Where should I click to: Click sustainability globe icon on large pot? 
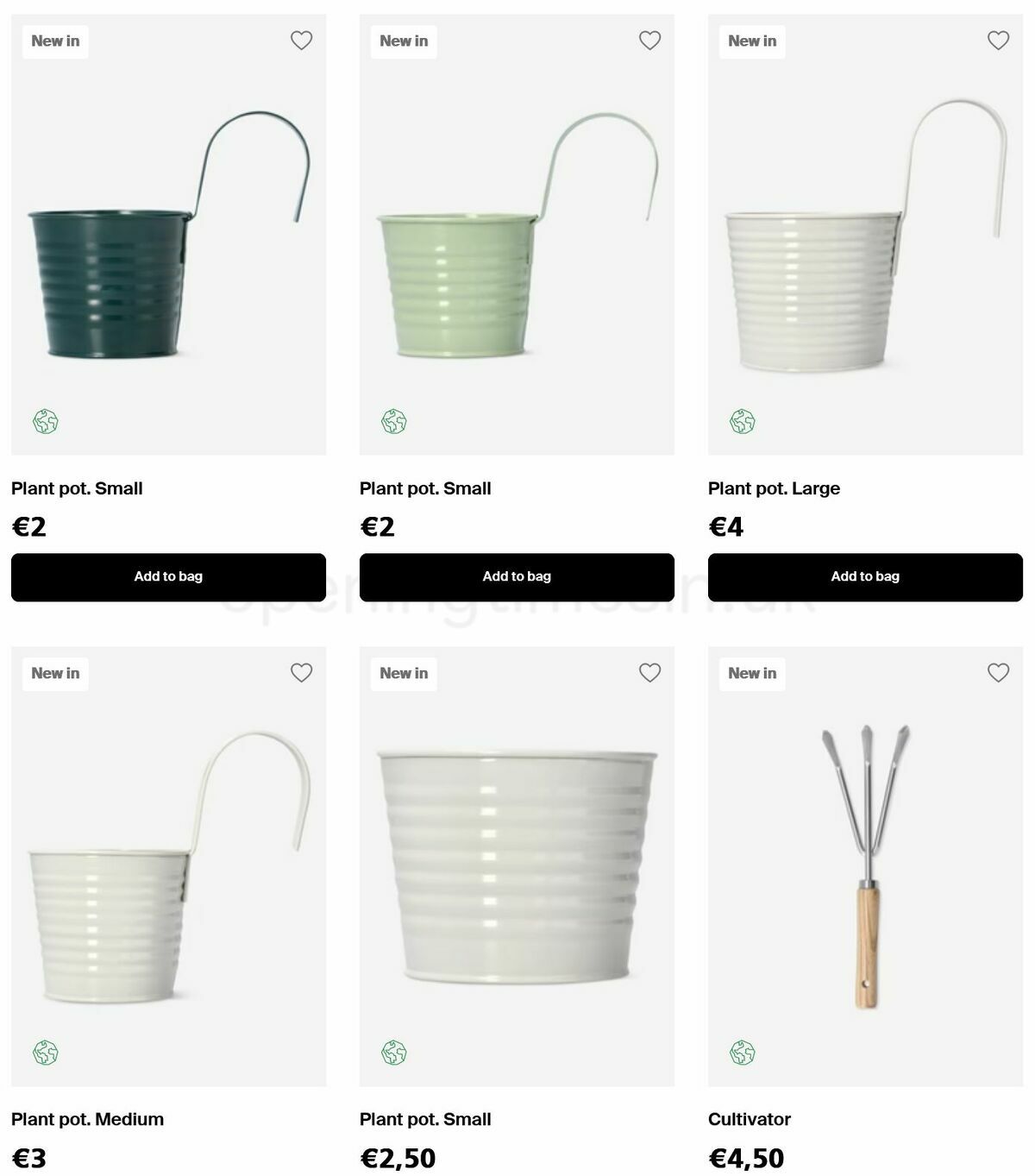pos(743,422)
